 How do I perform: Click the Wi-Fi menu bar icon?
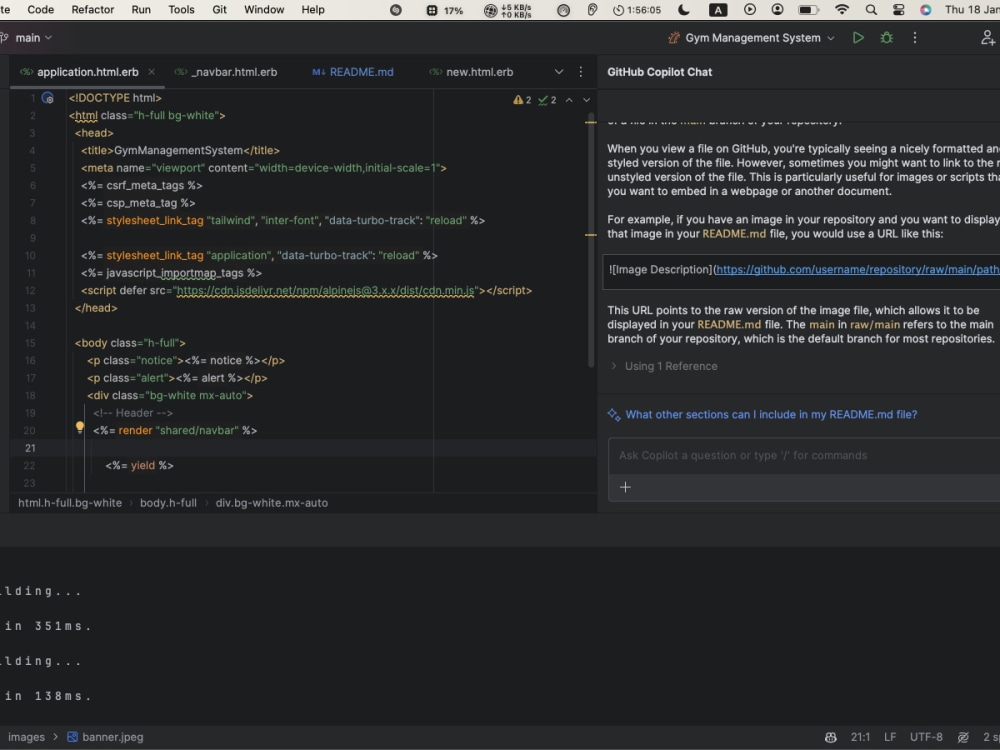point(842,10)
